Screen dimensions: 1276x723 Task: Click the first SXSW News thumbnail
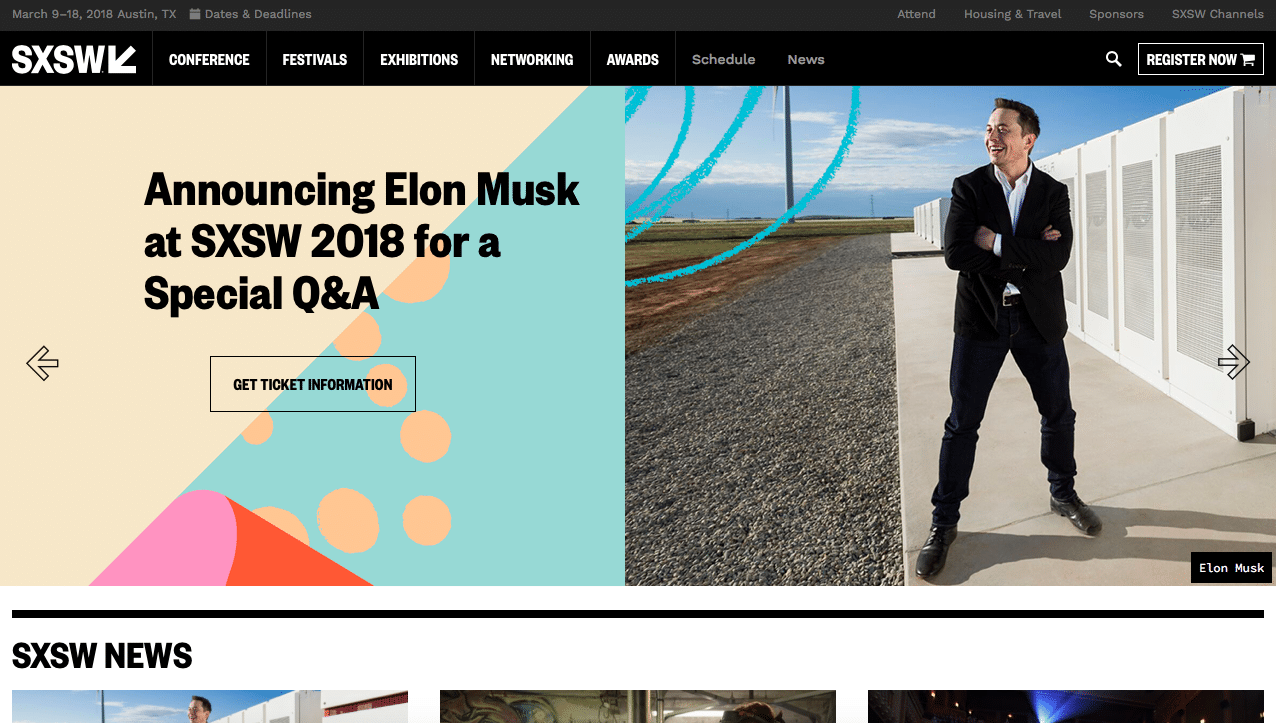click(210, 706)
